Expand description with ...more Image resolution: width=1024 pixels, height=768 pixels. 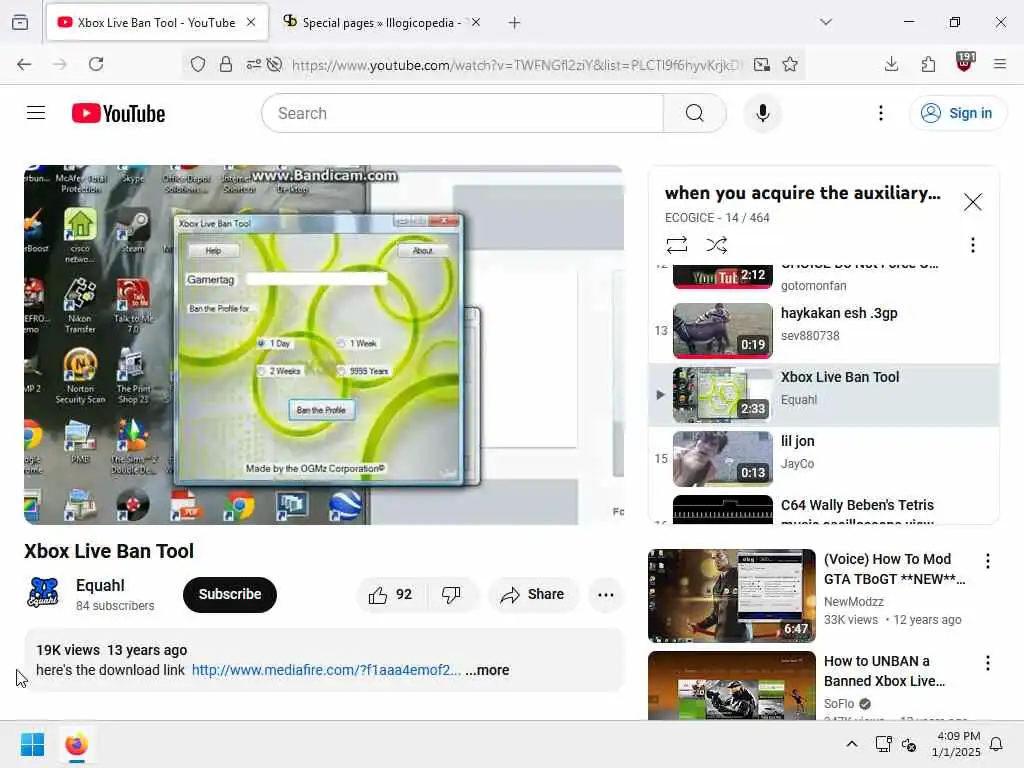487,670
